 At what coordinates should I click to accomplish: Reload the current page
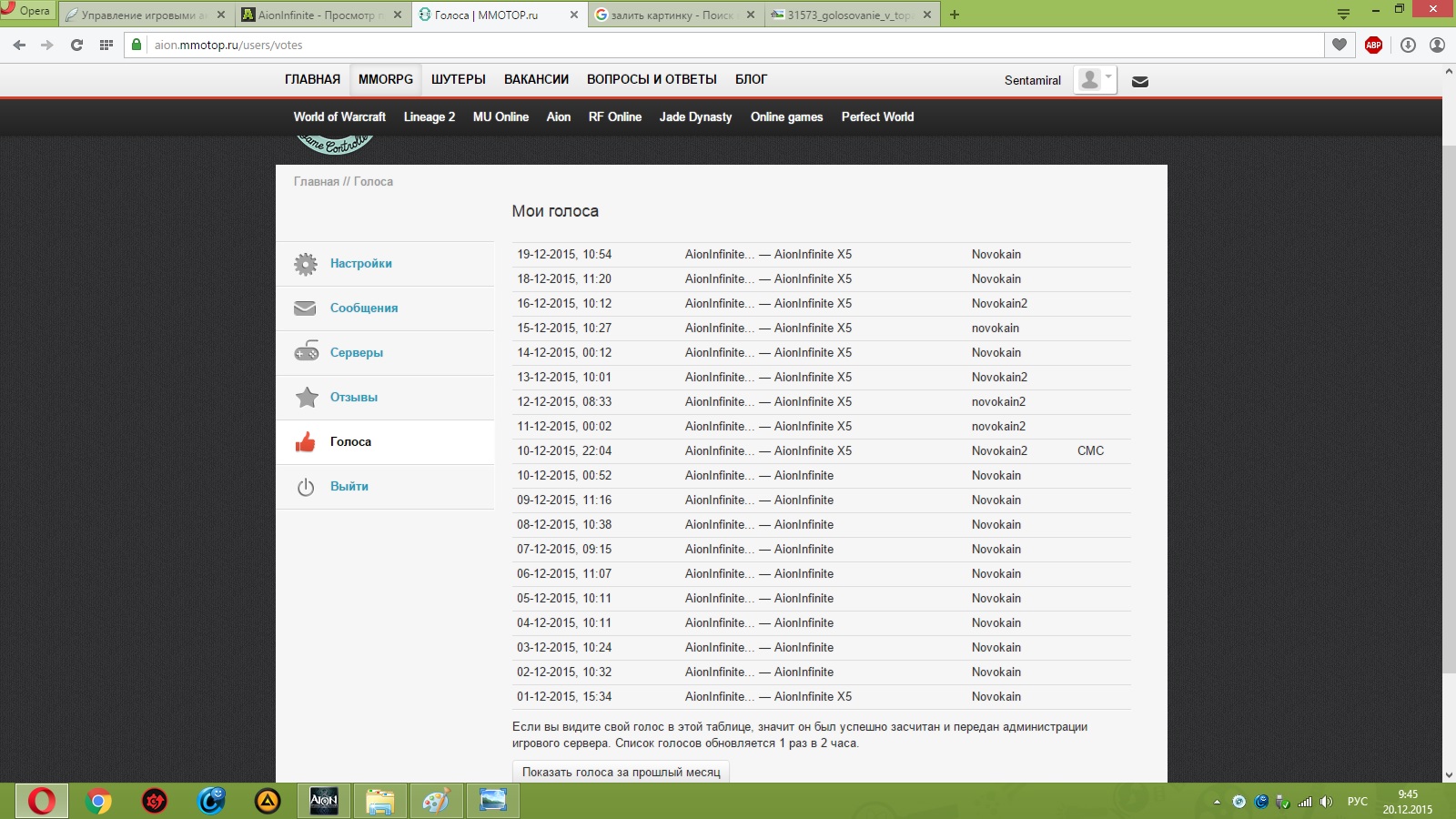(x=76, y=45)
